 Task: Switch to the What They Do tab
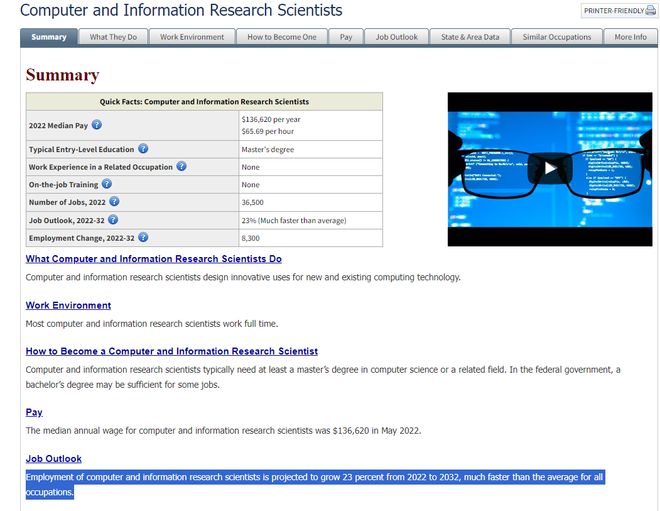click(x=113, y=37)
